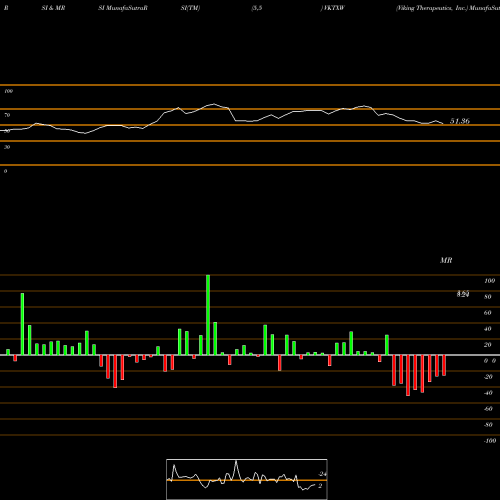Click the -24 value in the mini chart
This screenshot has height=500, width=500.
[x=322, y=474]
